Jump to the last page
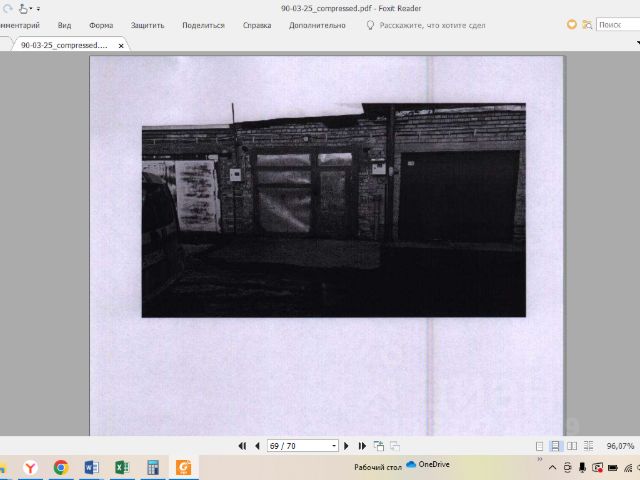 tap(362, 446)
